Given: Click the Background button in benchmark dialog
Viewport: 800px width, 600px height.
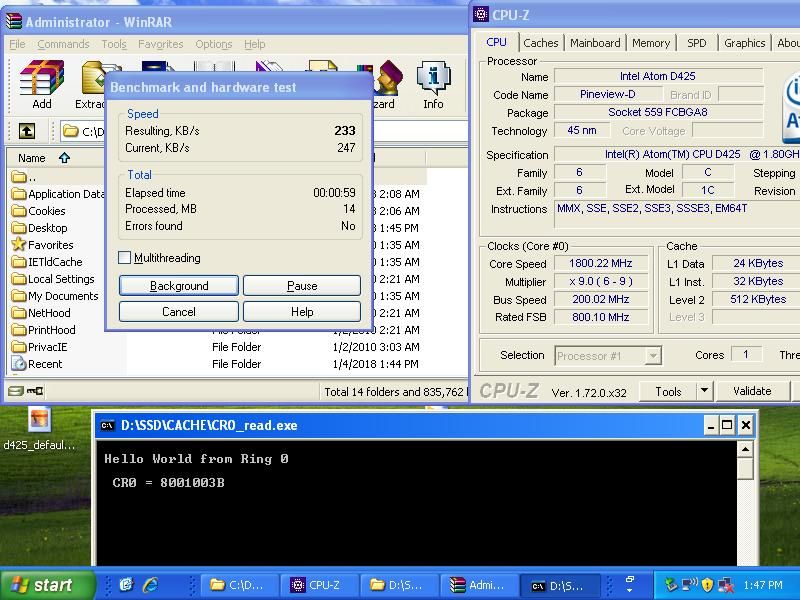Looking at the screenshot, I should pyautogui.click(x=179, y=286).
